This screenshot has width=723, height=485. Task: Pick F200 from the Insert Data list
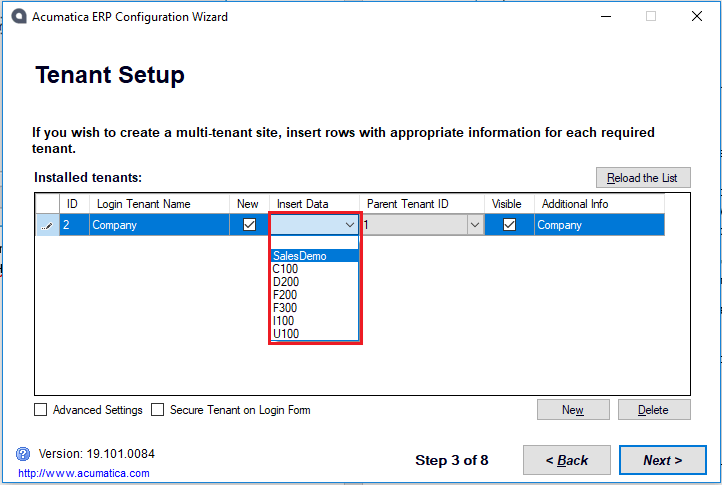(x=314, y=295)
